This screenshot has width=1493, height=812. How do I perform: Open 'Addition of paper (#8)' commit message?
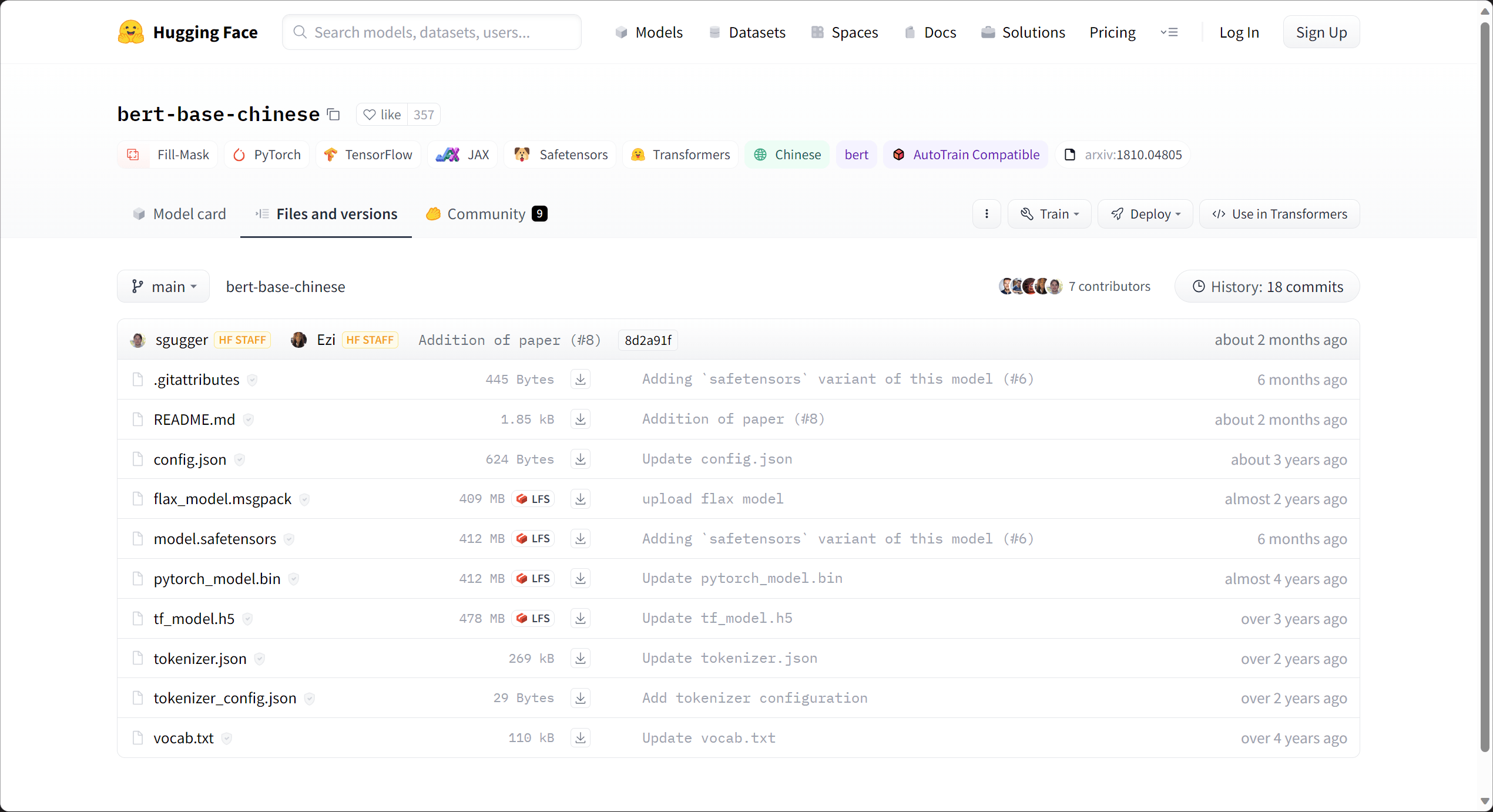point(509,340)
